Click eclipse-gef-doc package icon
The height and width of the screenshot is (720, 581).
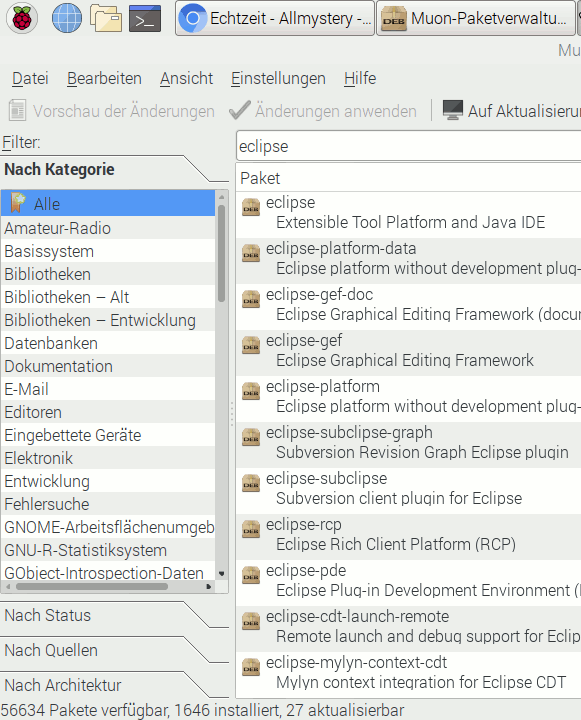(251, 299)
